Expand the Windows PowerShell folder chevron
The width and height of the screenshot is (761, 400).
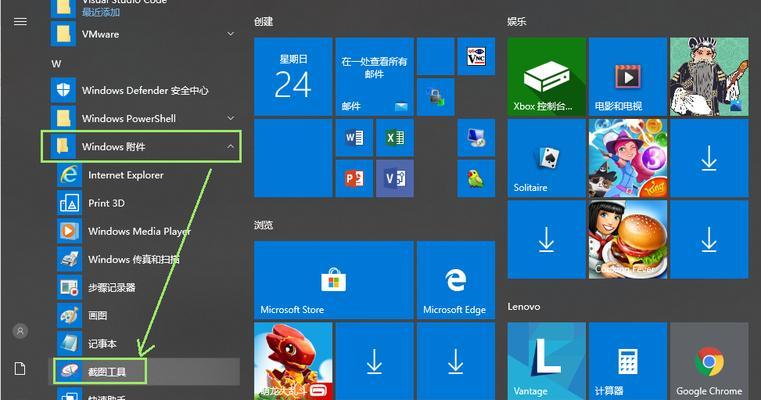click(231, 118)
